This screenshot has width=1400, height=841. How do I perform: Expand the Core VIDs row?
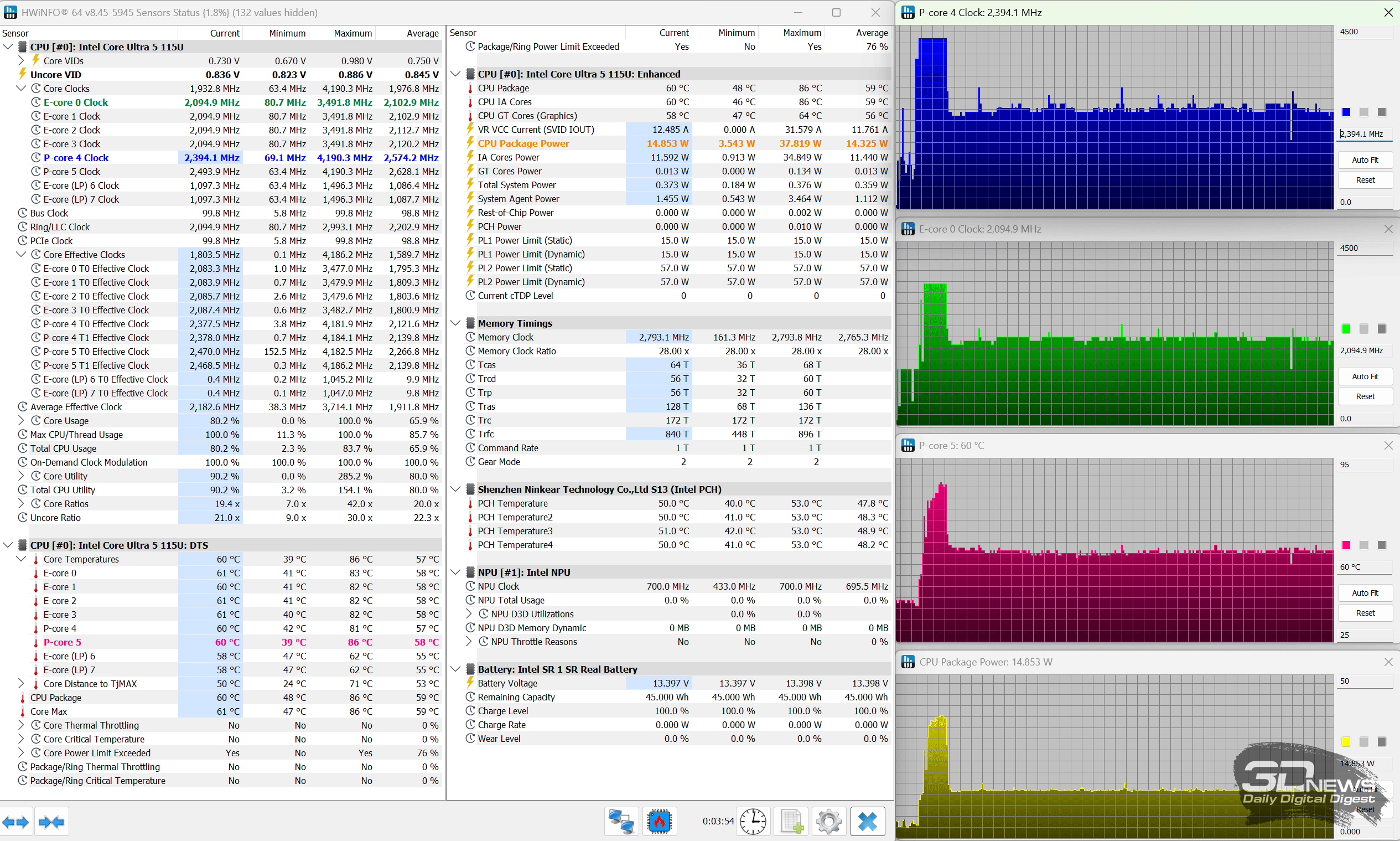(21, 61)
